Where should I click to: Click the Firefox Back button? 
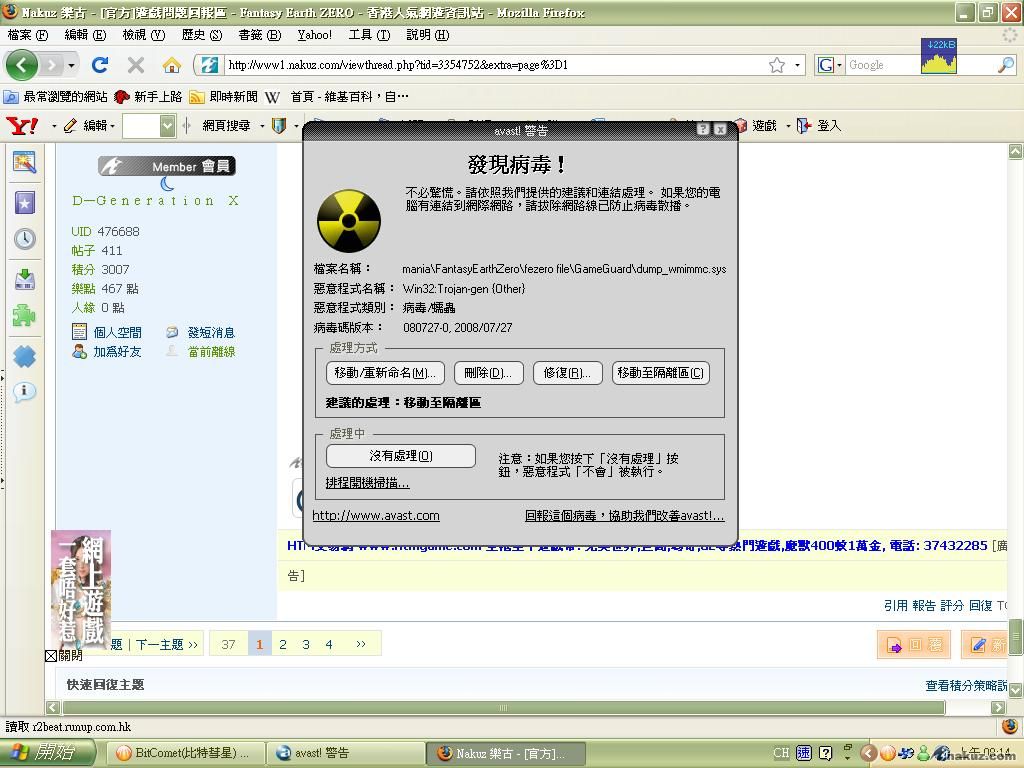tap(22, 65)
